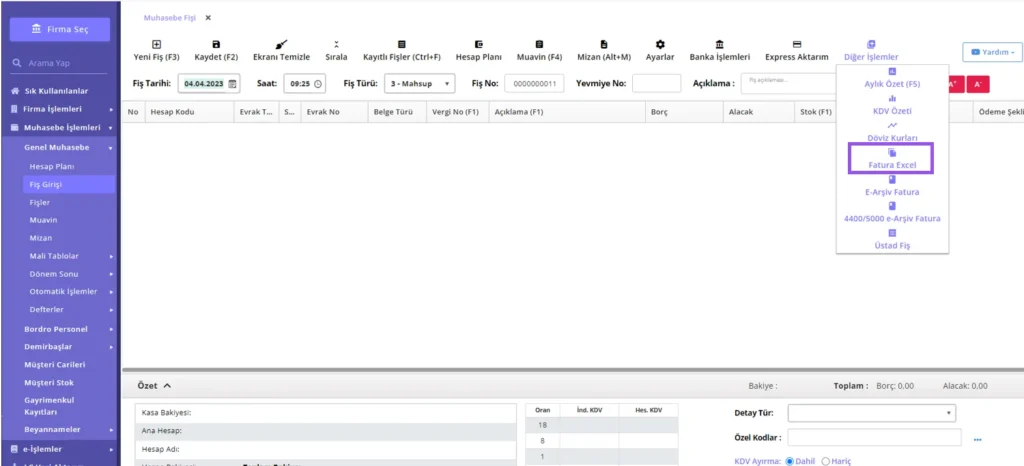Open Muavin in sidebar
Image resolution: width=1024 pixels, height=466 pixels.
point(43,220)
